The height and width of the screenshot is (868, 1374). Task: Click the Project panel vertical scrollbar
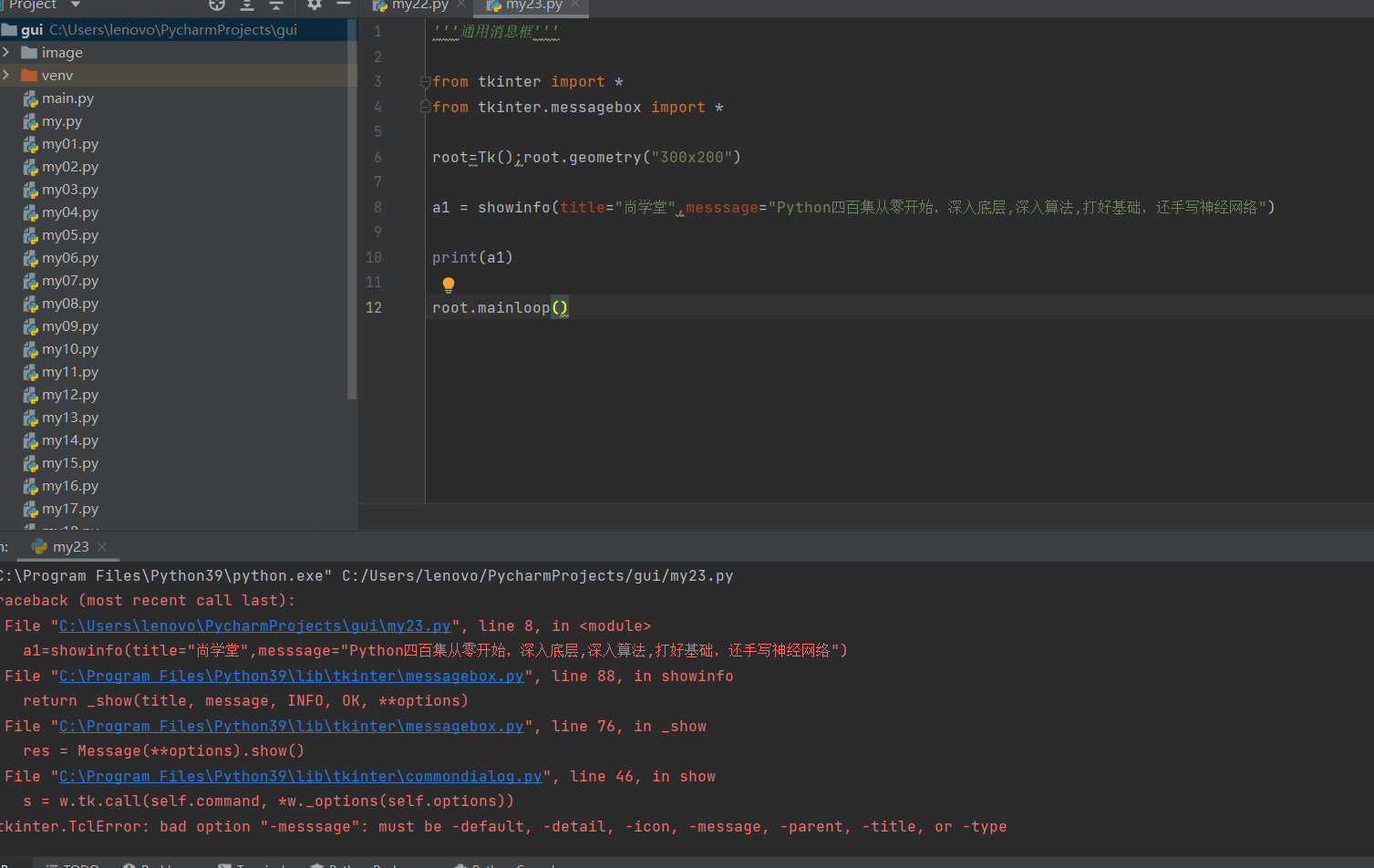tap(352, 210)
